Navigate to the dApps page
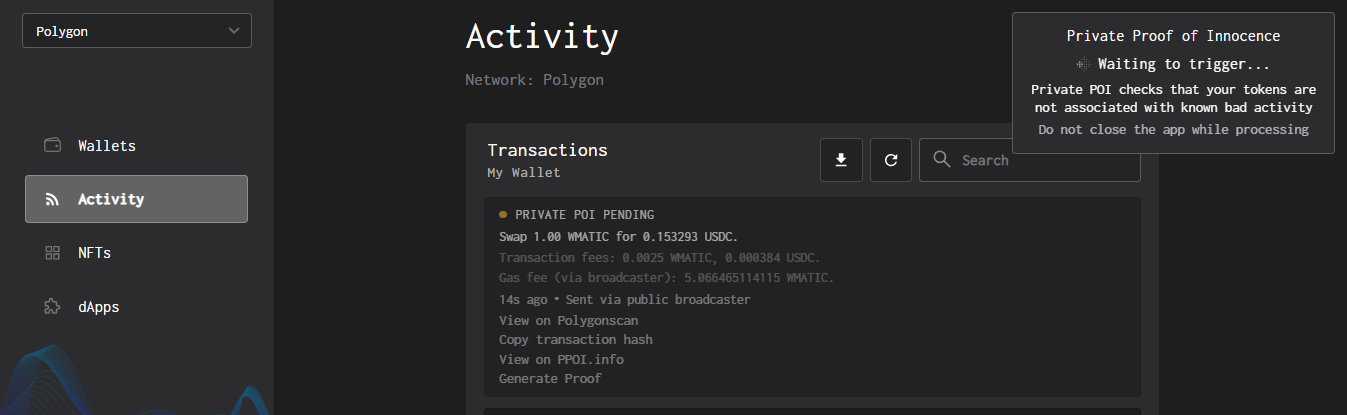 (x=98, y=307)
